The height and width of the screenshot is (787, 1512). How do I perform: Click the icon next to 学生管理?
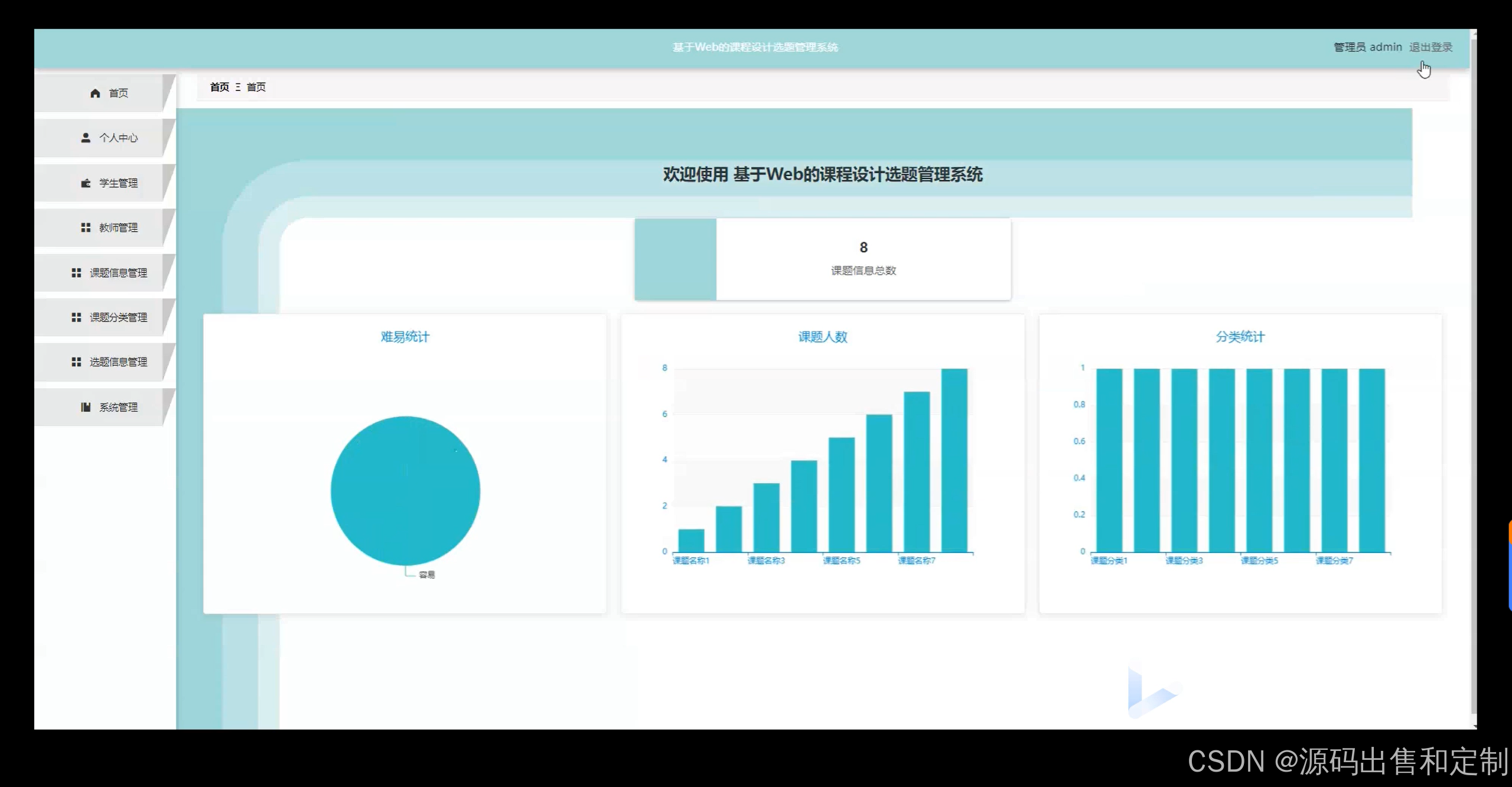(86, 183)
